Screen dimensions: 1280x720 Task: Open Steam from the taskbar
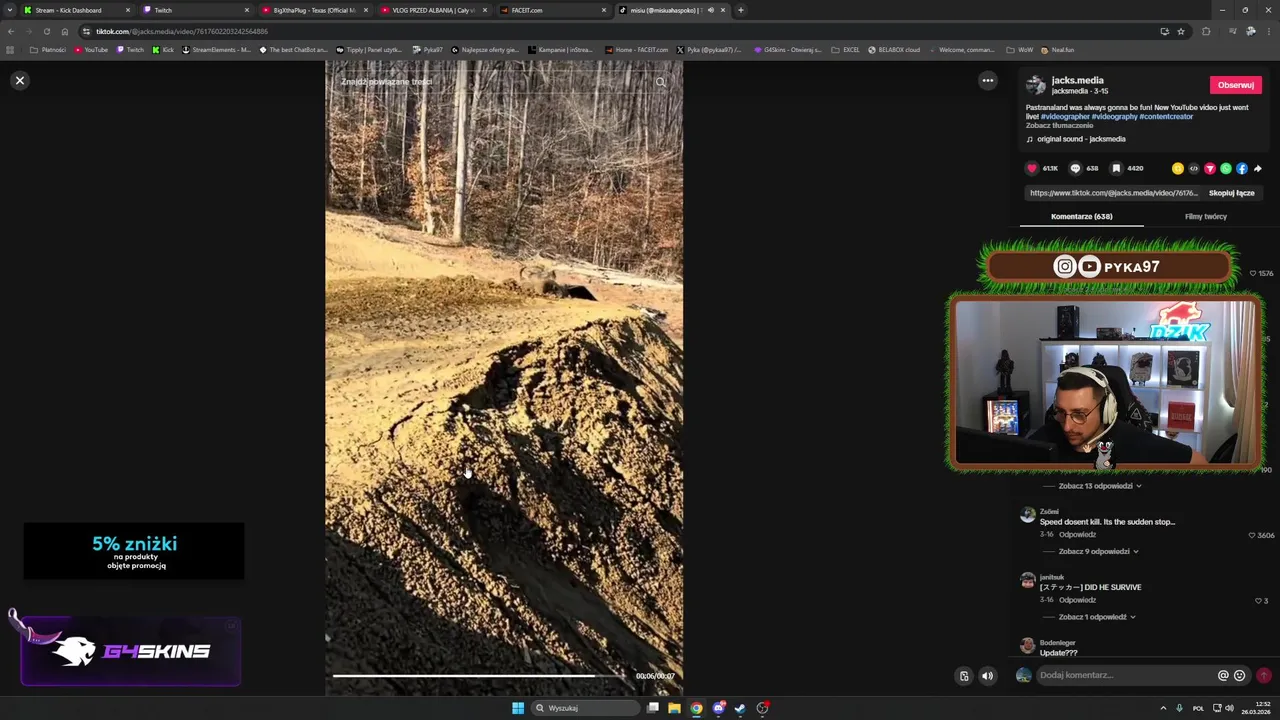tap(740, 708)
